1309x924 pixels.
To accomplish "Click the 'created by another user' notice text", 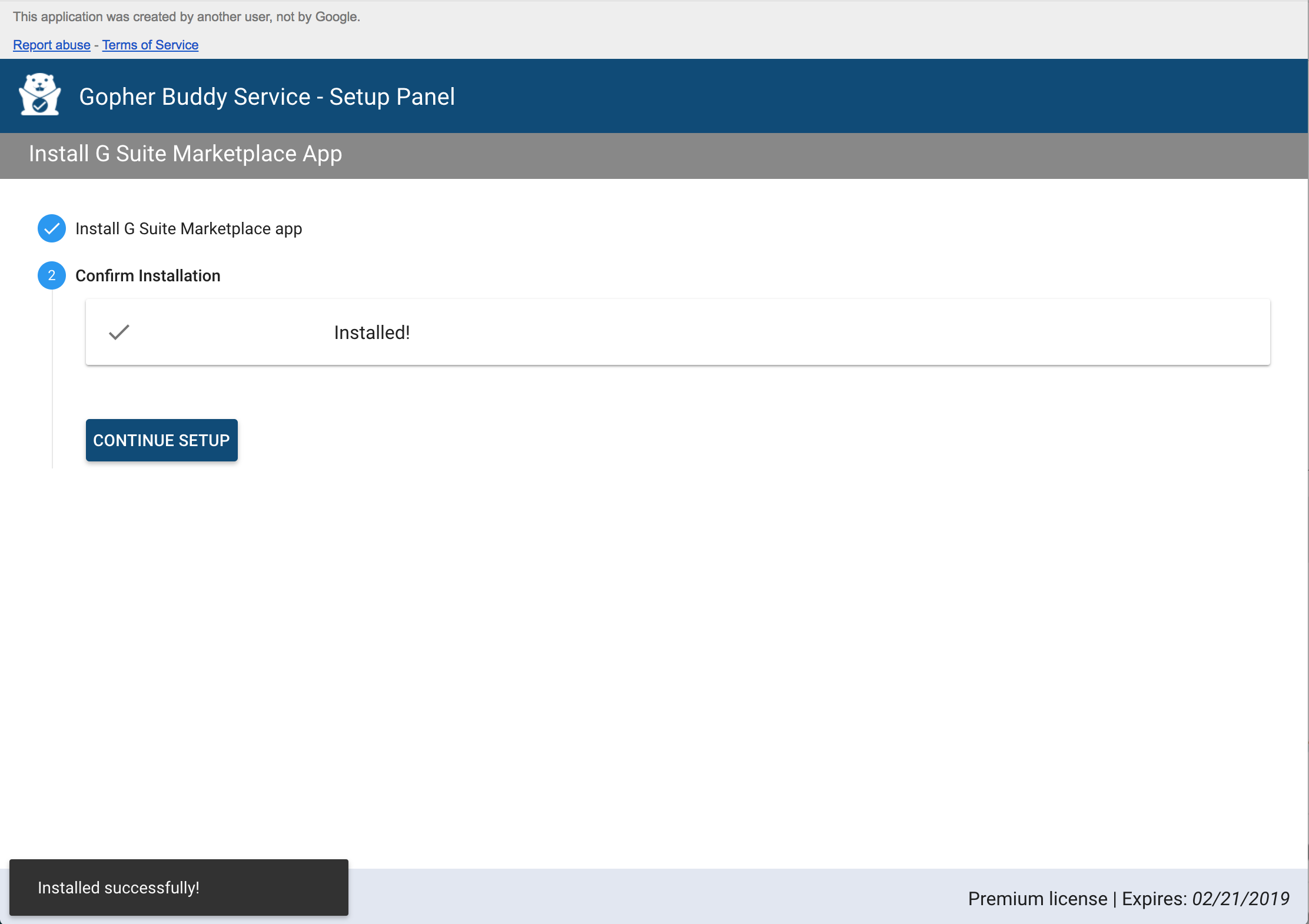I will point(187,16).
